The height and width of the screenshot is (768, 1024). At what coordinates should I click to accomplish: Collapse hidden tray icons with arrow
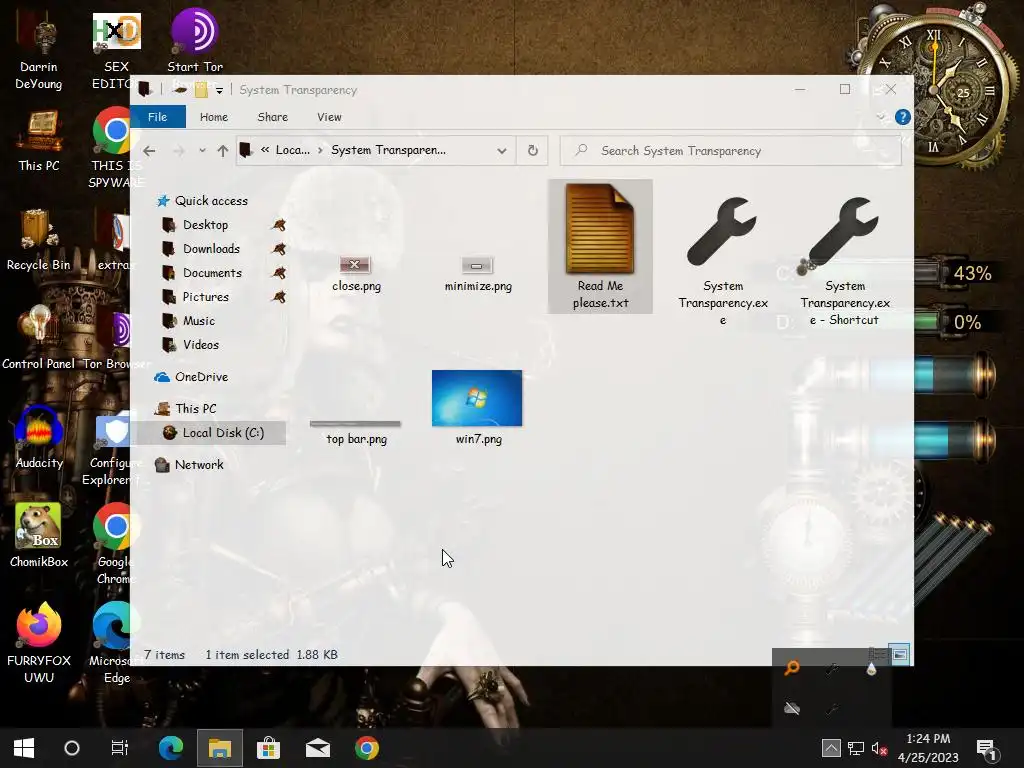pyautogui.click(x=831, y=748)
